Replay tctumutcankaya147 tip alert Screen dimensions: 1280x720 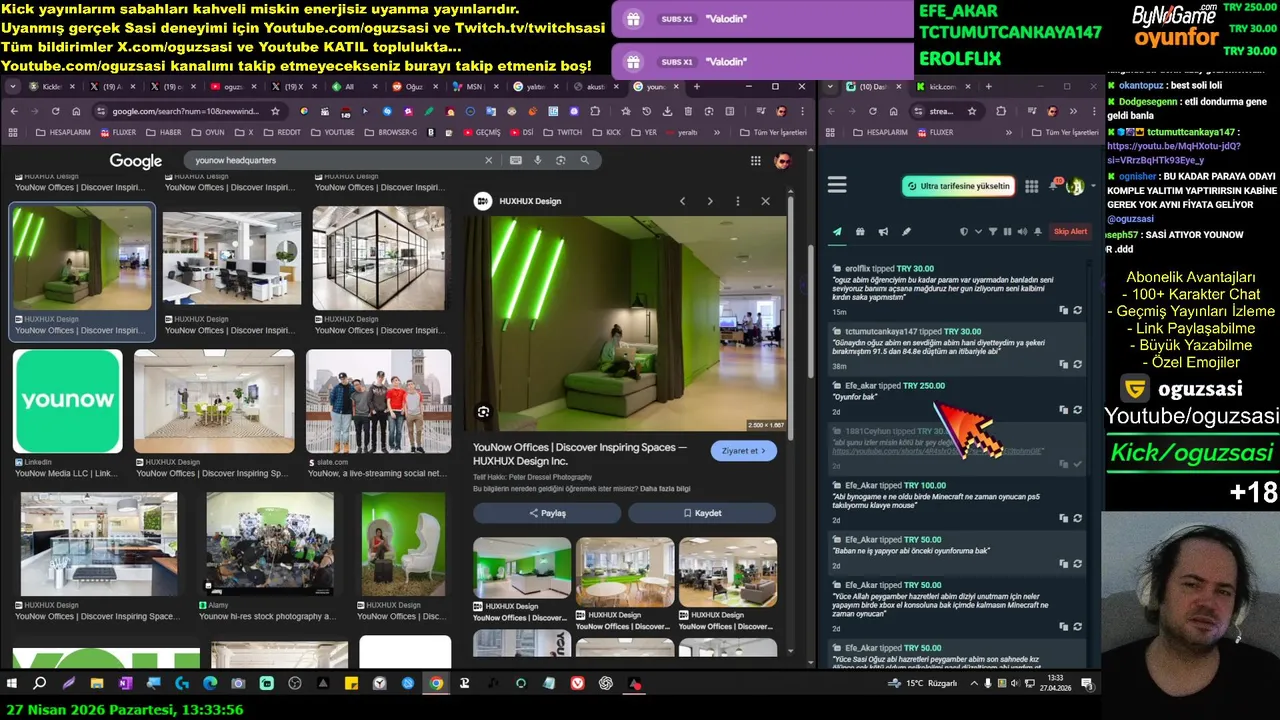point(1077,365)
